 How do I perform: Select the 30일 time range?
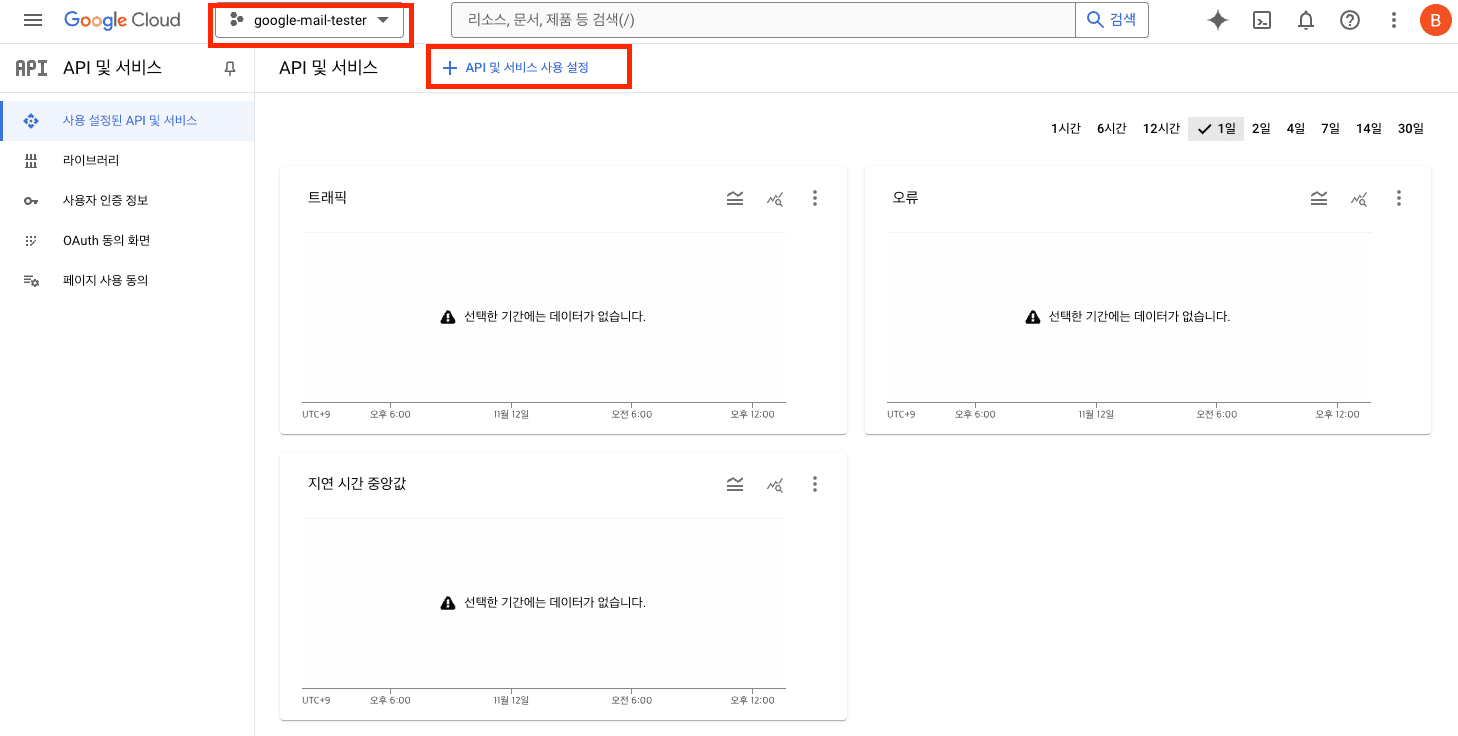pos(1410,128)
